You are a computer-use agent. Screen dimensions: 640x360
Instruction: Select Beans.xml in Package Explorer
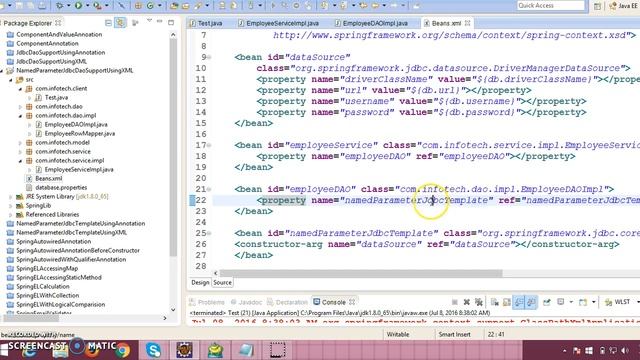pos(49,178)
